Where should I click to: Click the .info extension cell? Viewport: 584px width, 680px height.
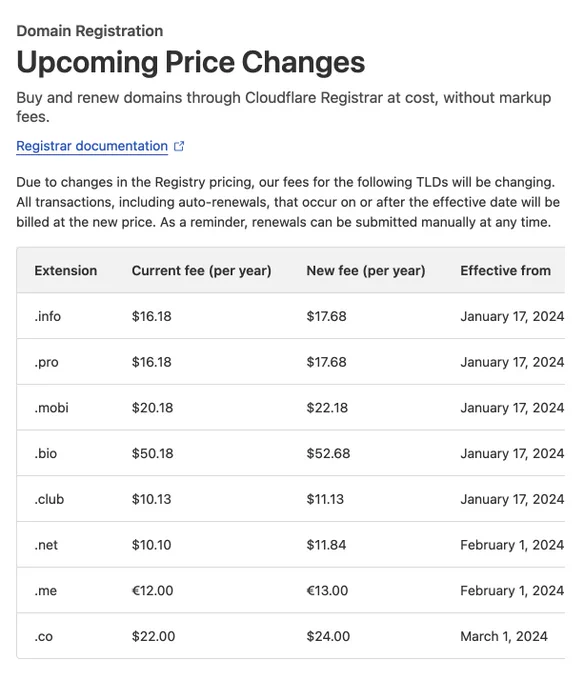pos(47,316)
